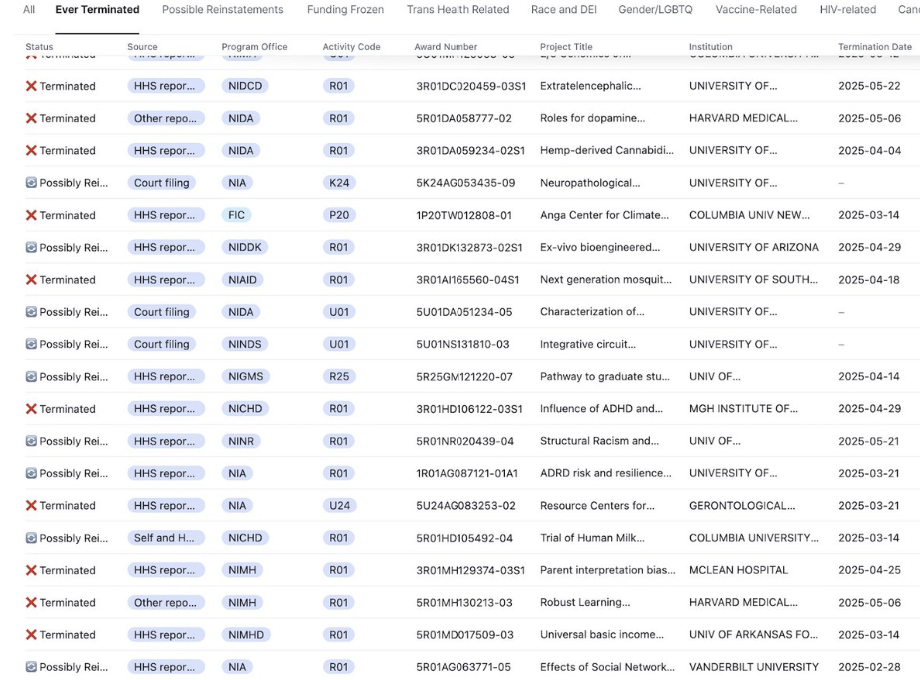
Task: Click the red X icon for 5R01DA058777-02
Action: [31, 119]
